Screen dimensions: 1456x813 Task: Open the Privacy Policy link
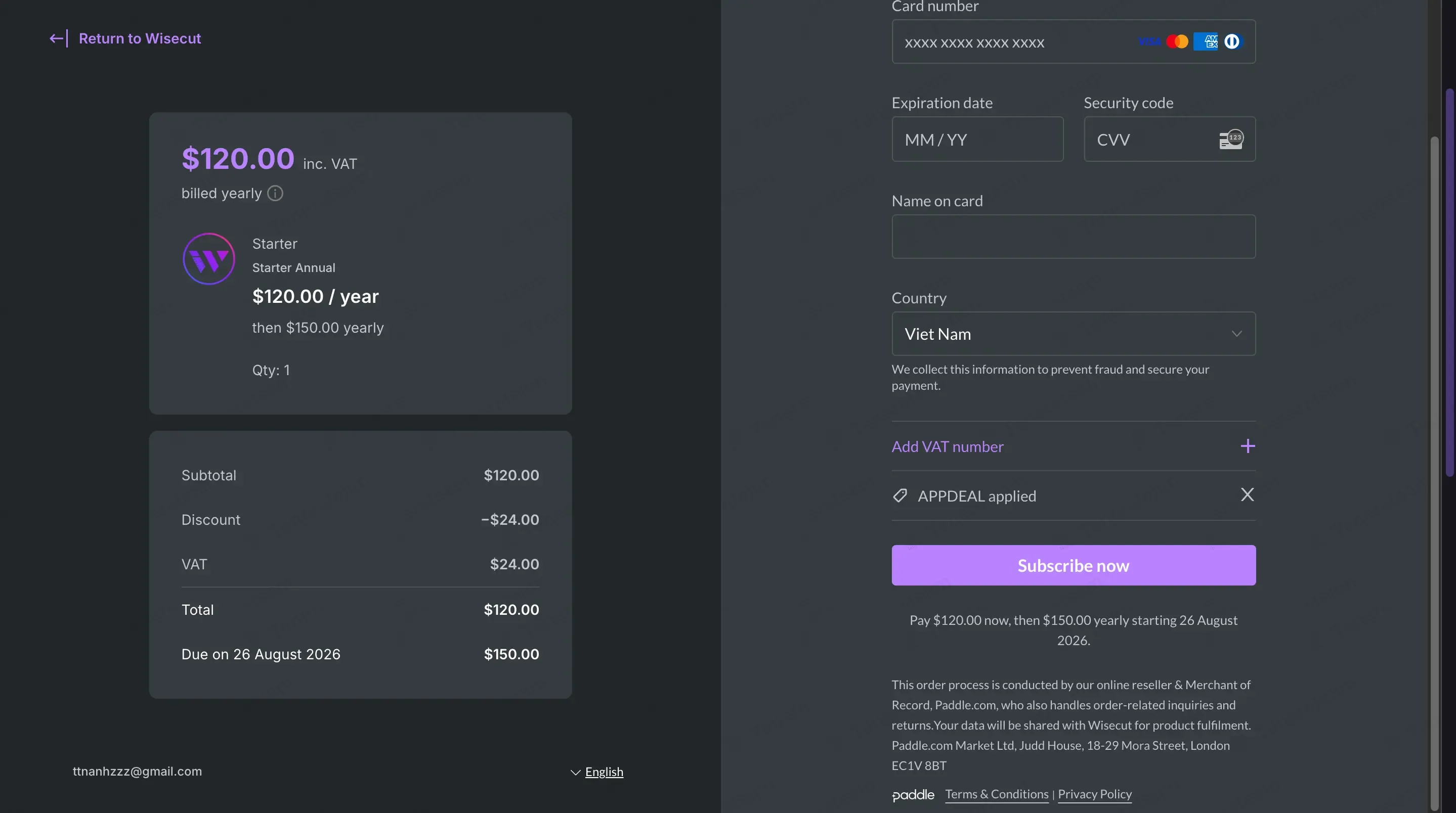point(1094,794)
